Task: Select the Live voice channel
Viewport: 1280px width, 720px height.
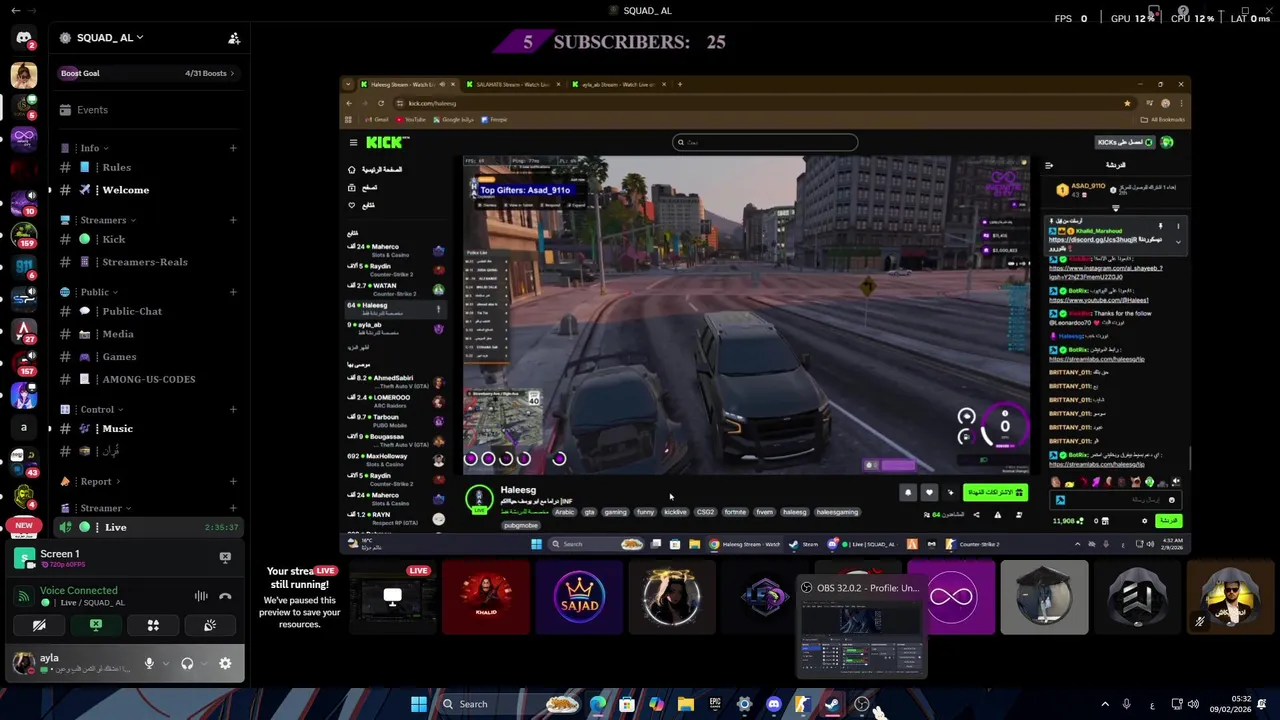Action: (147, 527)
